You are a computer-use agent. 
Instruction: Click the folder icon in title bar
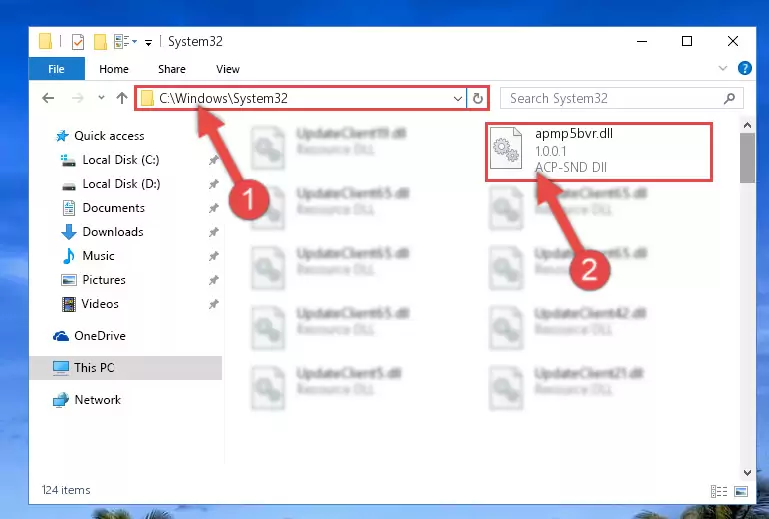click(x=45, y=41)
